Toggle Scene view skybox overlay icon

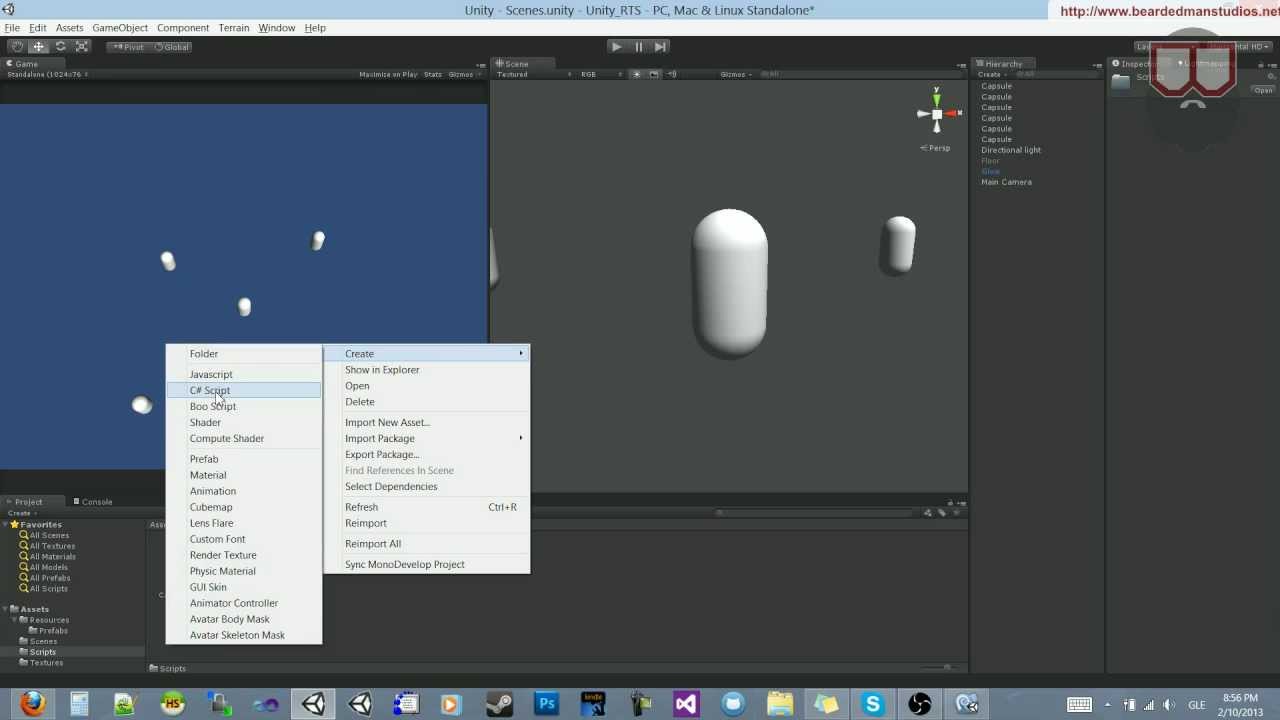654,74
